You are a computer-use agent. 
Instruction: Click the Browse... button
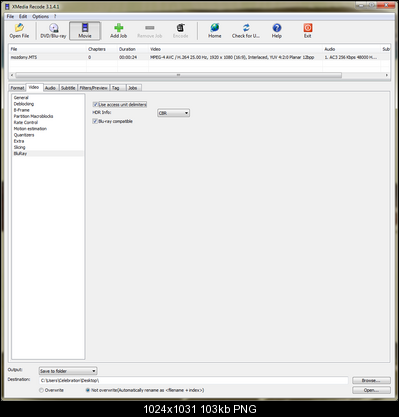pos(371,380)
